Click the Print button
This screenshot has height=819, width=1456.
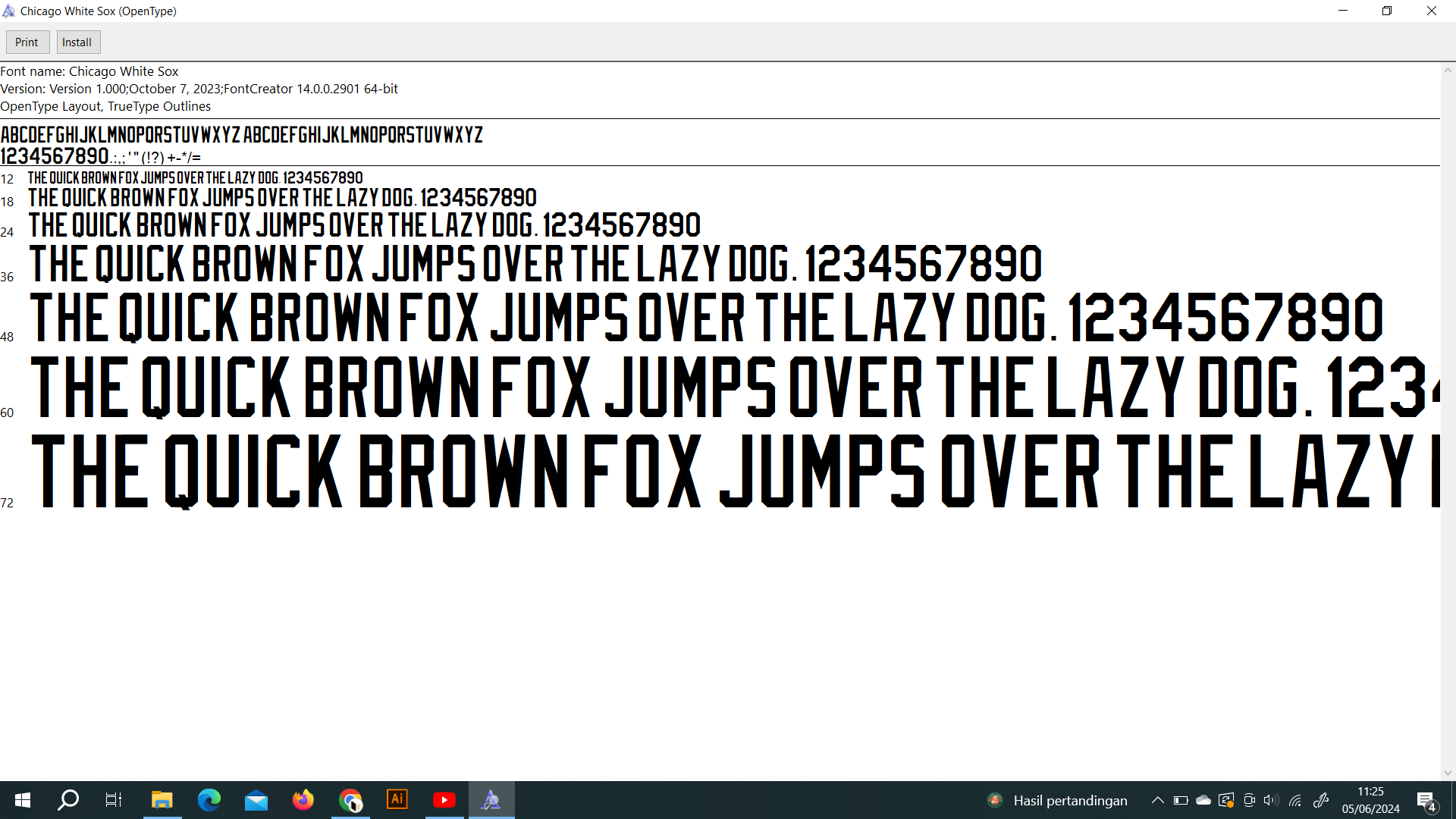coord(27,42)
